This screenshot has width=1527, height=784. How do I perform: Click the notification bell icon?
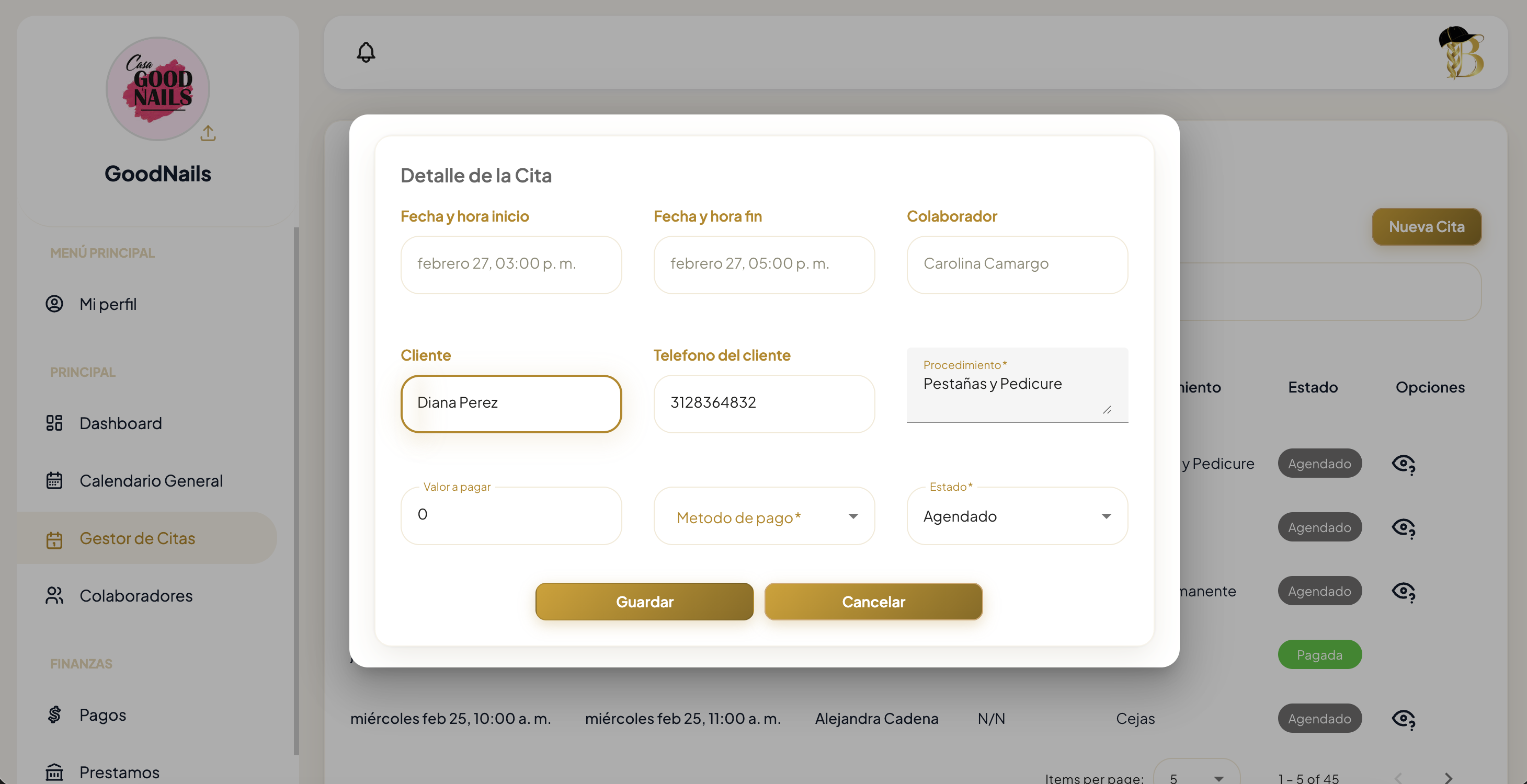pyautogui.click(x=366, y=52)
